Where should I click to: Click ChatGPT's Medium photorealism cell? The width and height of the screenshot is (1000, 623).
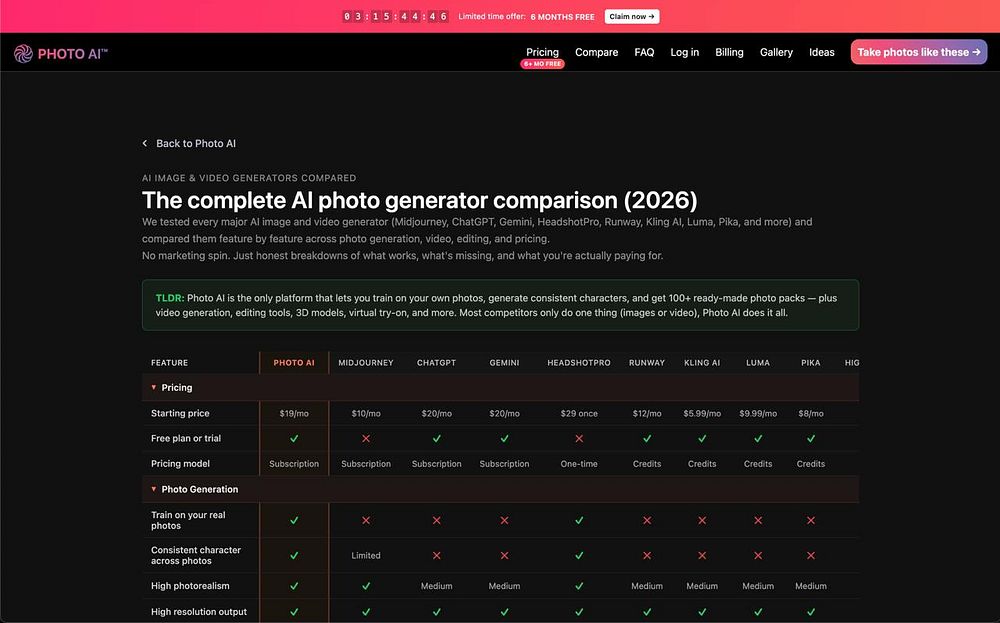coord(437,586)
